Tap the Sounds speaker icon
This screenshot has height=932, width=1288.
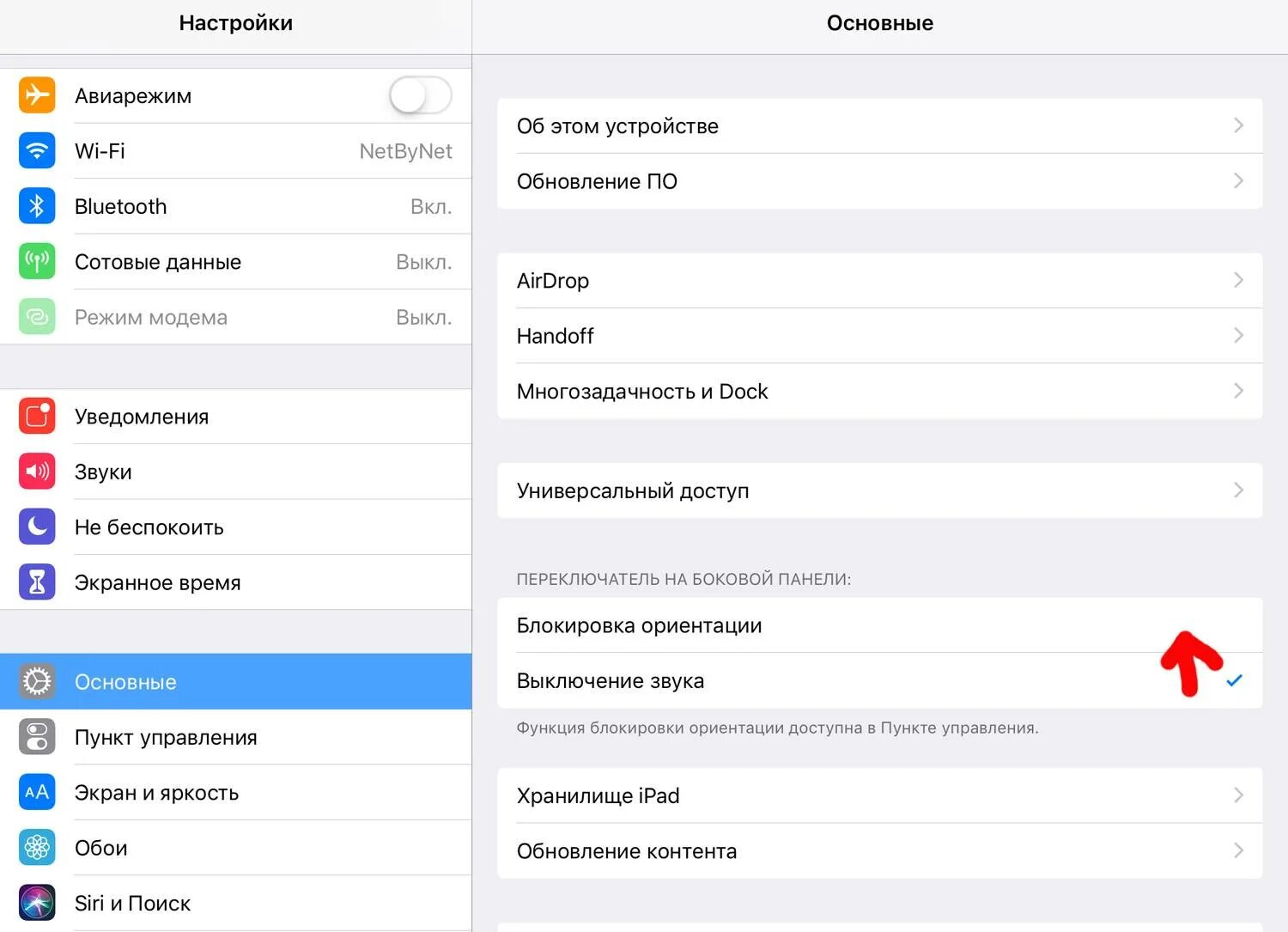[x=37, y=472]
